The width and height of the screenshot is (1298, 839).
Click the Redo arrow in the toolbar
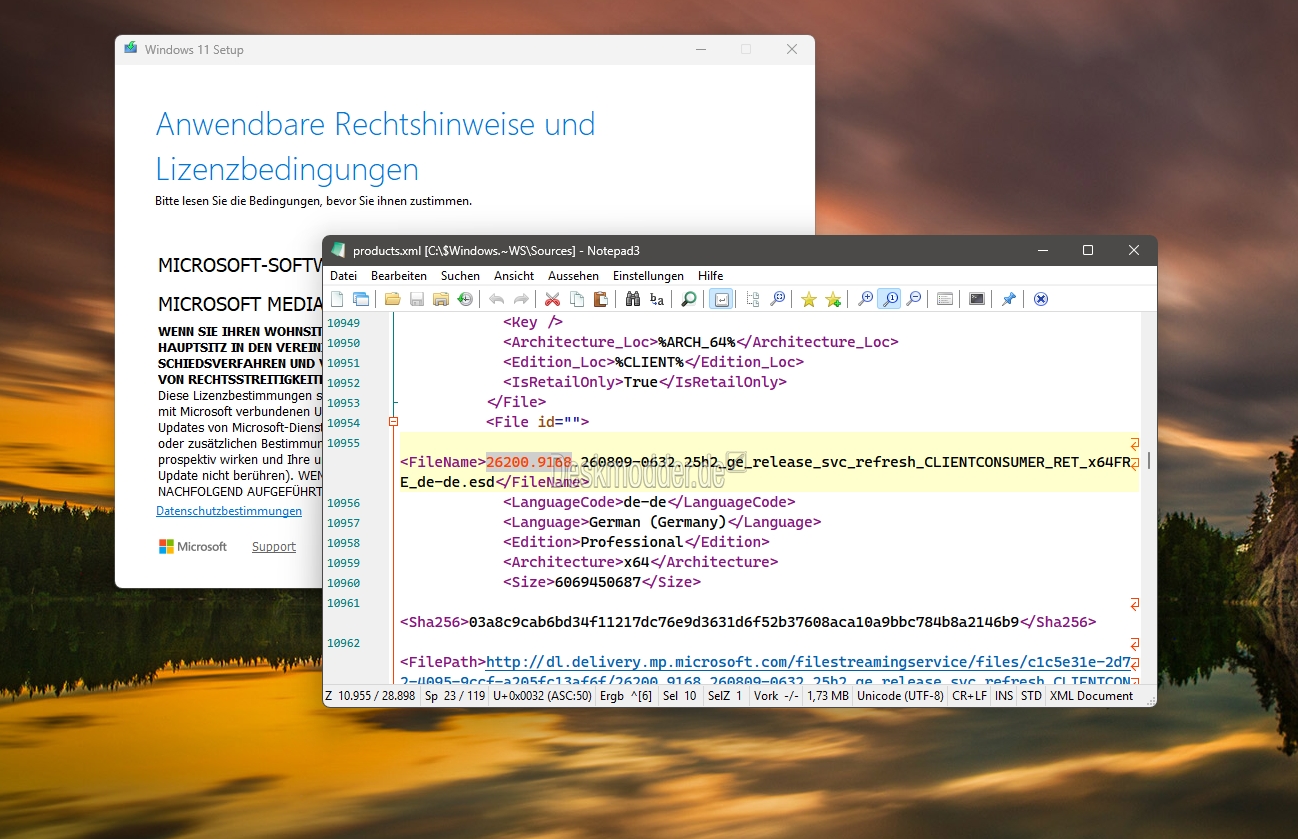click(x=521, y=299)
